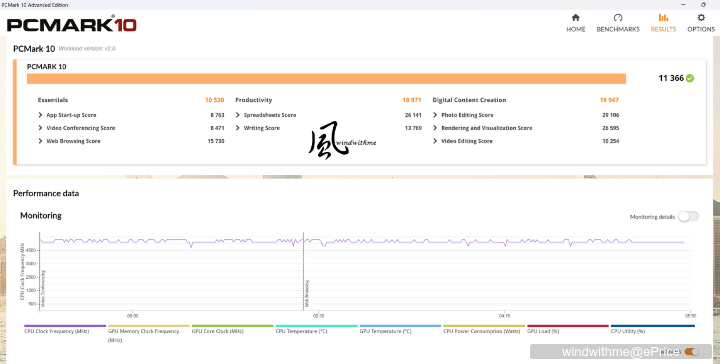The image size is (720, 364).
Task: Click the green valid-score checkmark icon
Action: tap(690, 78)
